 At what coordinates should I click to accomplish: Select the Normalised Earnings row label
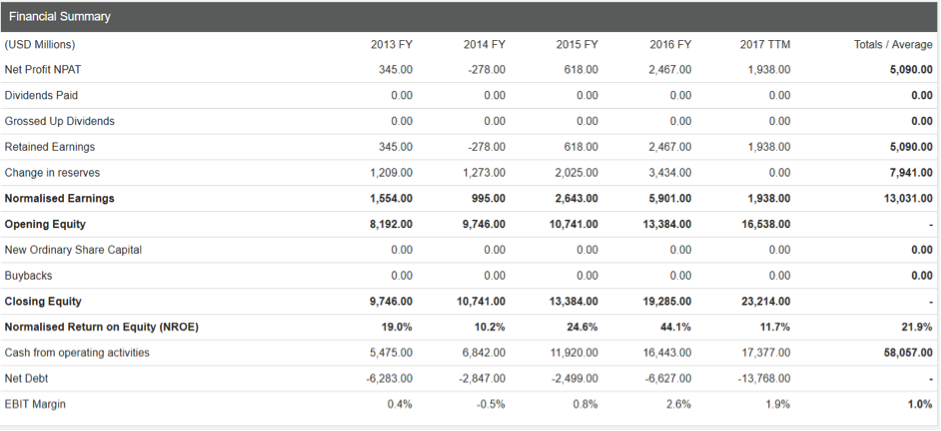click(60, 198)
